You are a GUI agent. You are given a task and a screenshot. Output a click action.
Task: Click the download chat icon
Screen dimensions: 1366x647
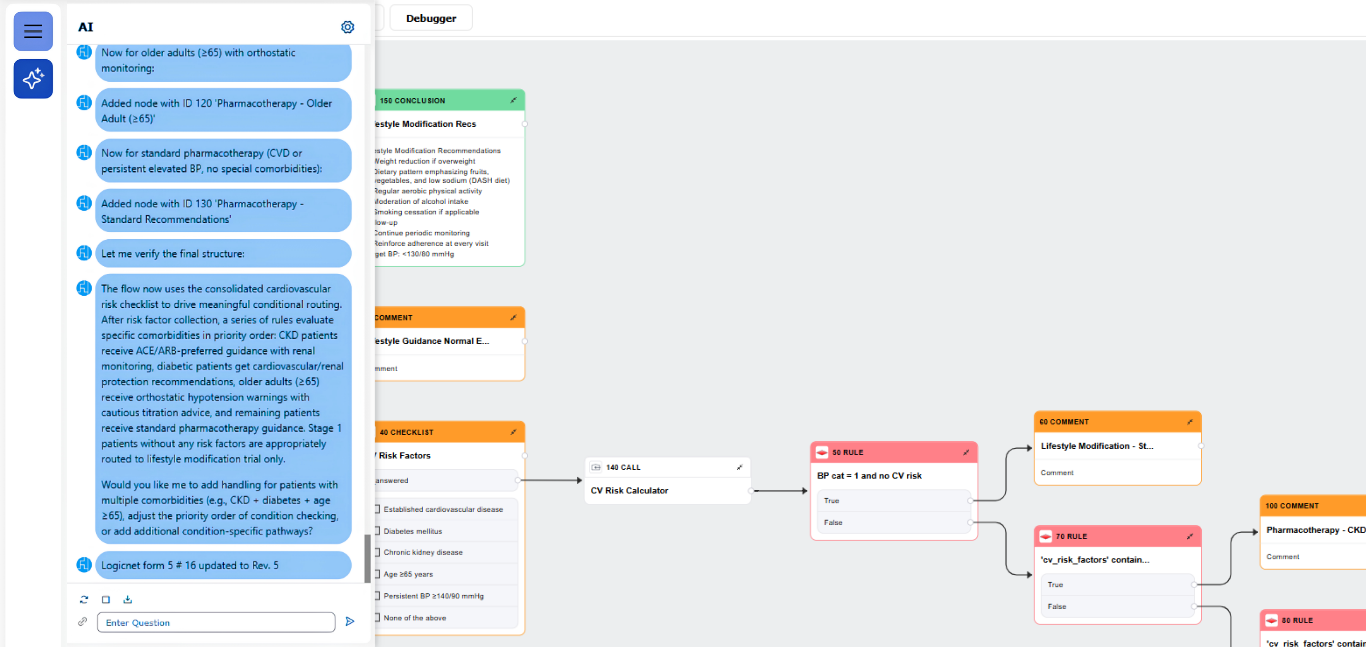pos(128,600)
